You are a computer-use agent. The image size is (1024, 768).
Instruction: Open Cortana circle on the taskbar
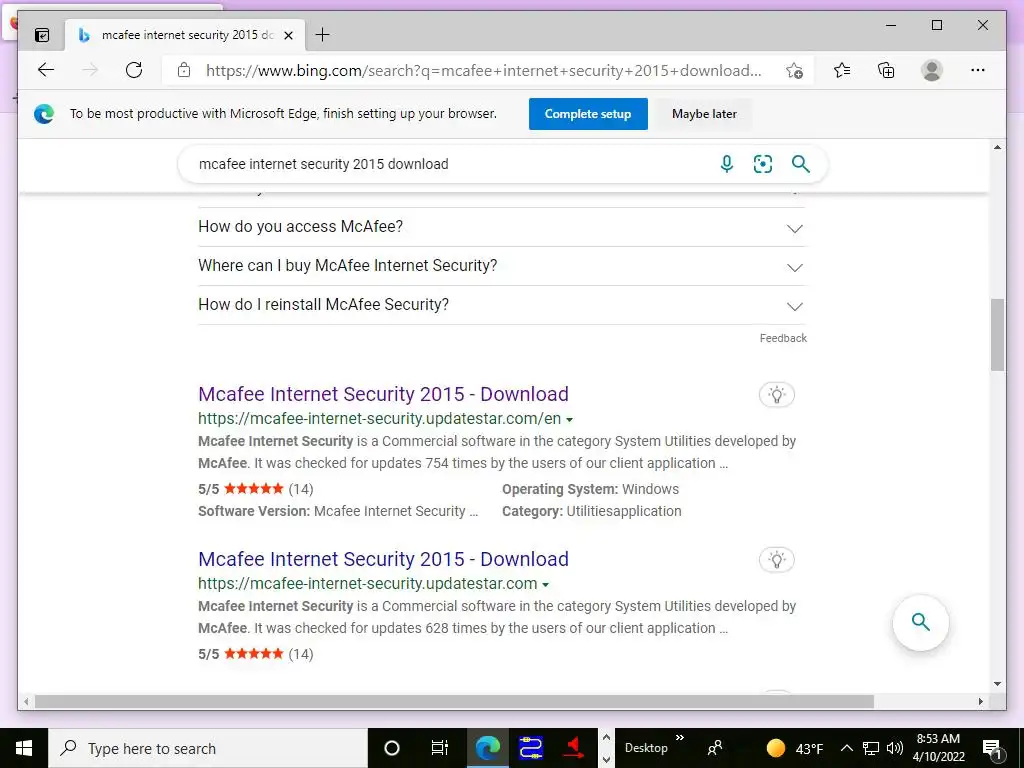pos(392,748)
